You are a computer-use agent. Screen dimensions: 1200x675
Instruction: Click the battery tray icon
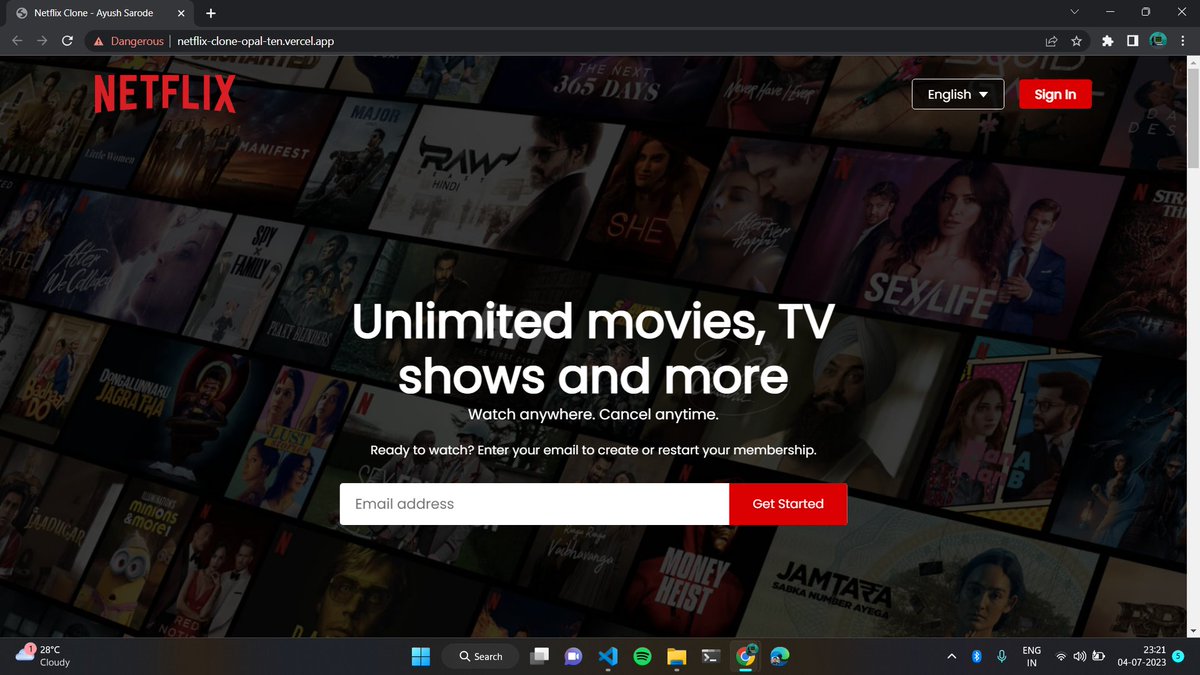tap(1098, 657)
